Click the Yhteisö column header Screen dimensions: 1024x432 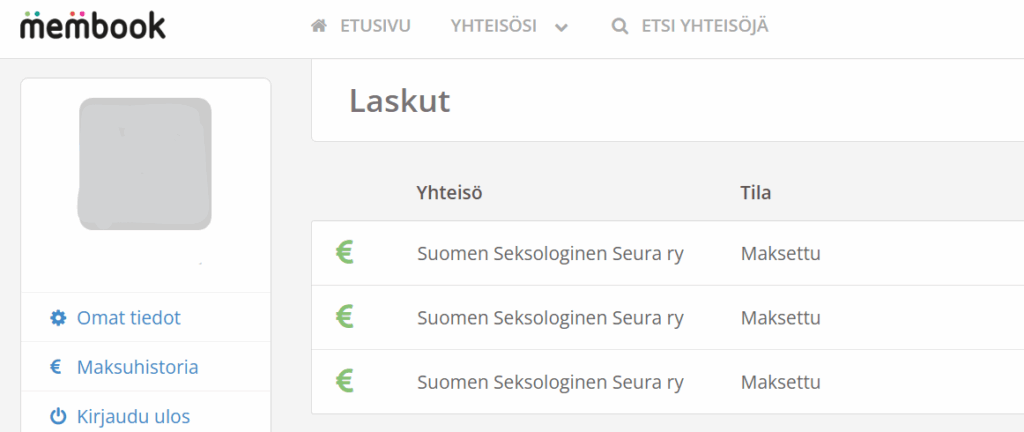click(449, 192)
